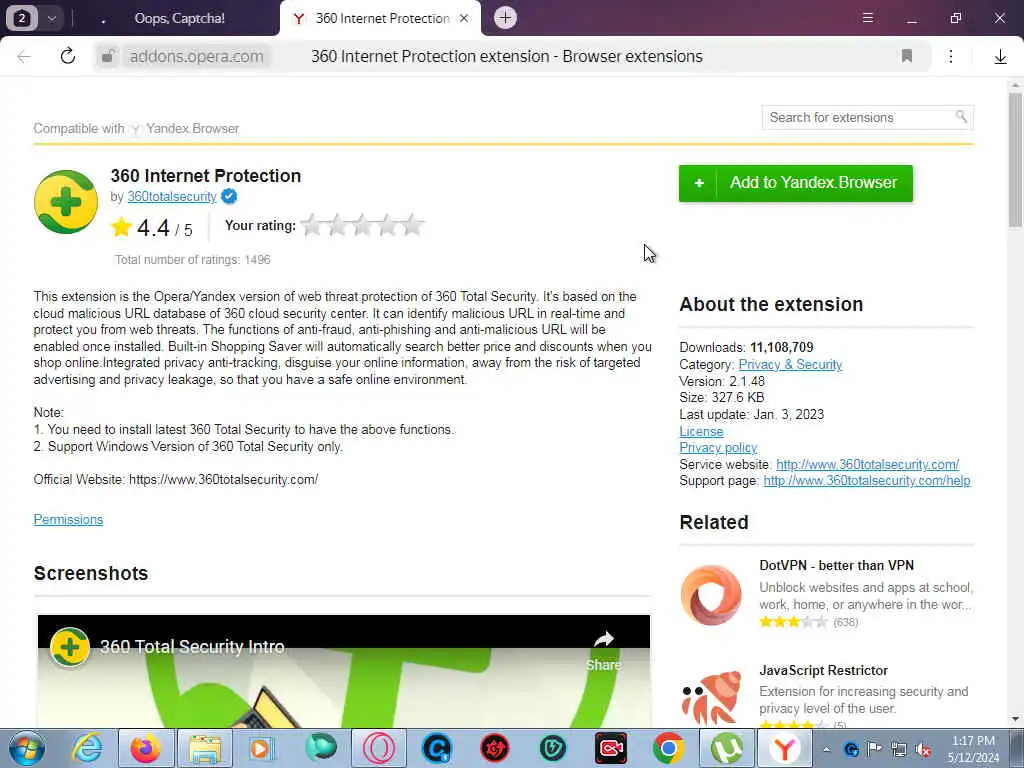The image size is (1024, 768).
Task: Click the addons.opera.com address field
Action: coord(197,56)
